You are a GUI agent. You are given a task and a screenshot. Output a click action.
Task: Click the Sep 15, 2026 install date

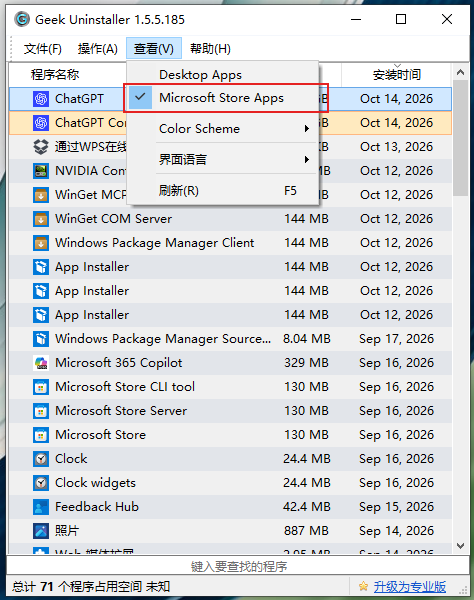click(x=396, y=507)
